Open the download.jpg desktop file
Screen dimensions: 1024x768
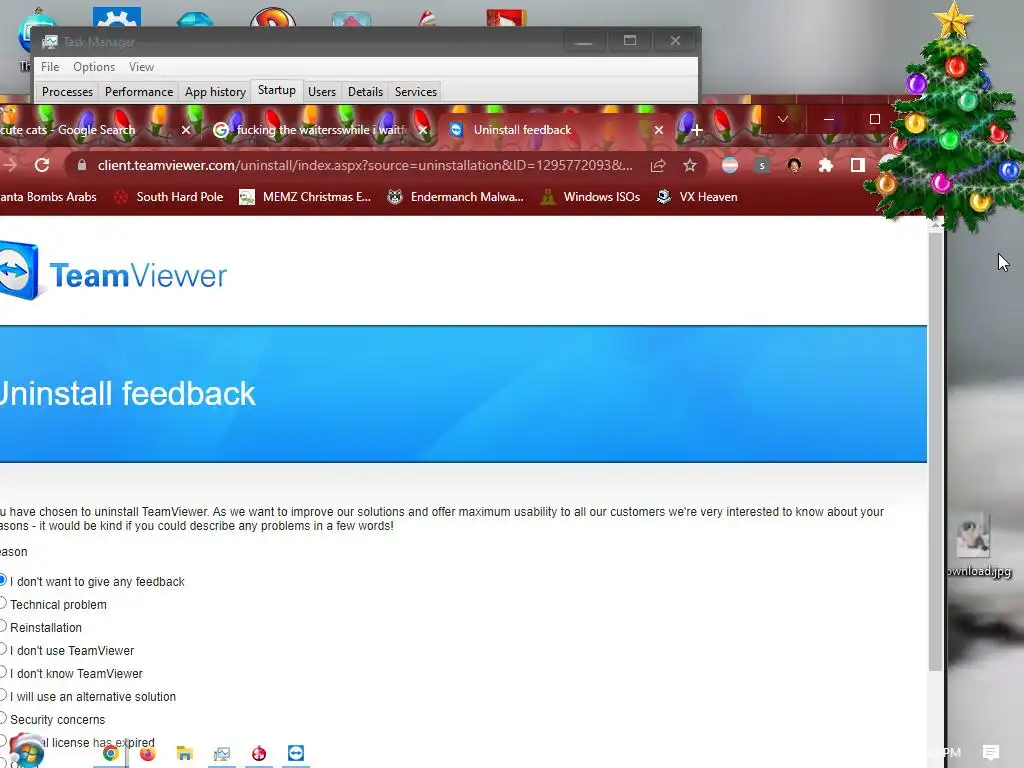[978, 547]
